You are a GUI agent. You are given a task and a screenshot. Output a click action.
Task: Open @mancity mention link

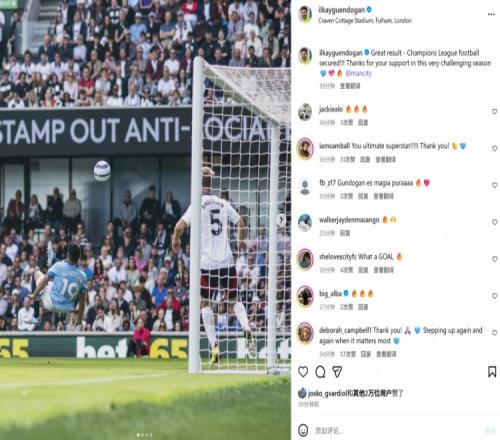[358, 73]
